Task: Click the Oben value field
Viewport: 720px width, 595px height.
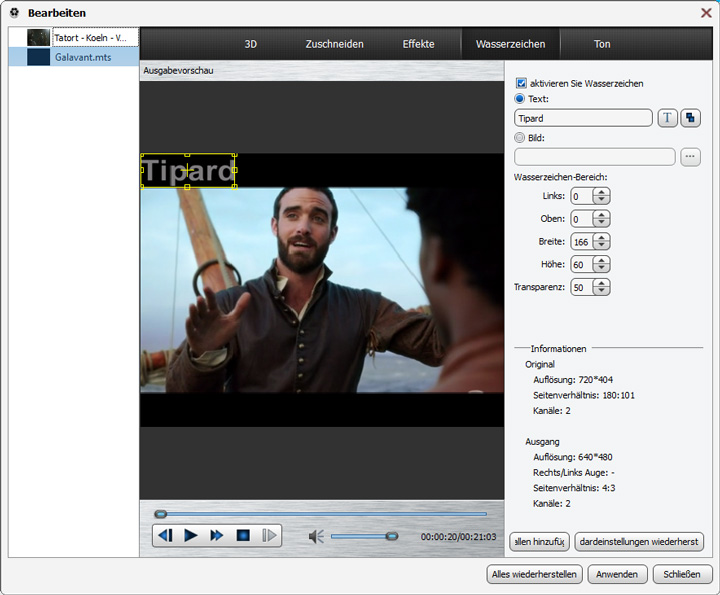Action: [x=581, y=219]
